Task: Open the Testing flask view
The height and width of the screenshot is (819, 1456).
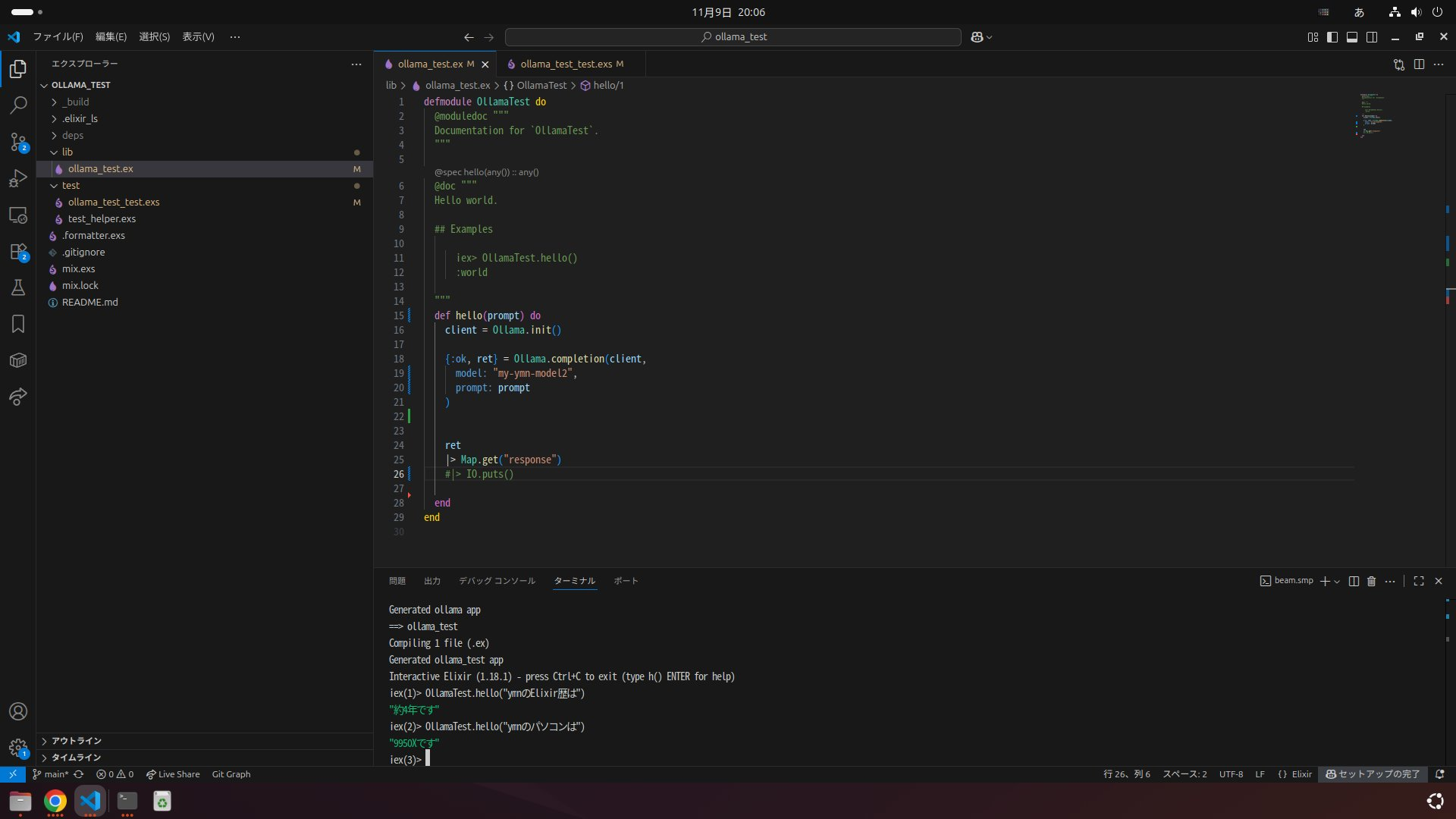Action: [x=18, y=287]
